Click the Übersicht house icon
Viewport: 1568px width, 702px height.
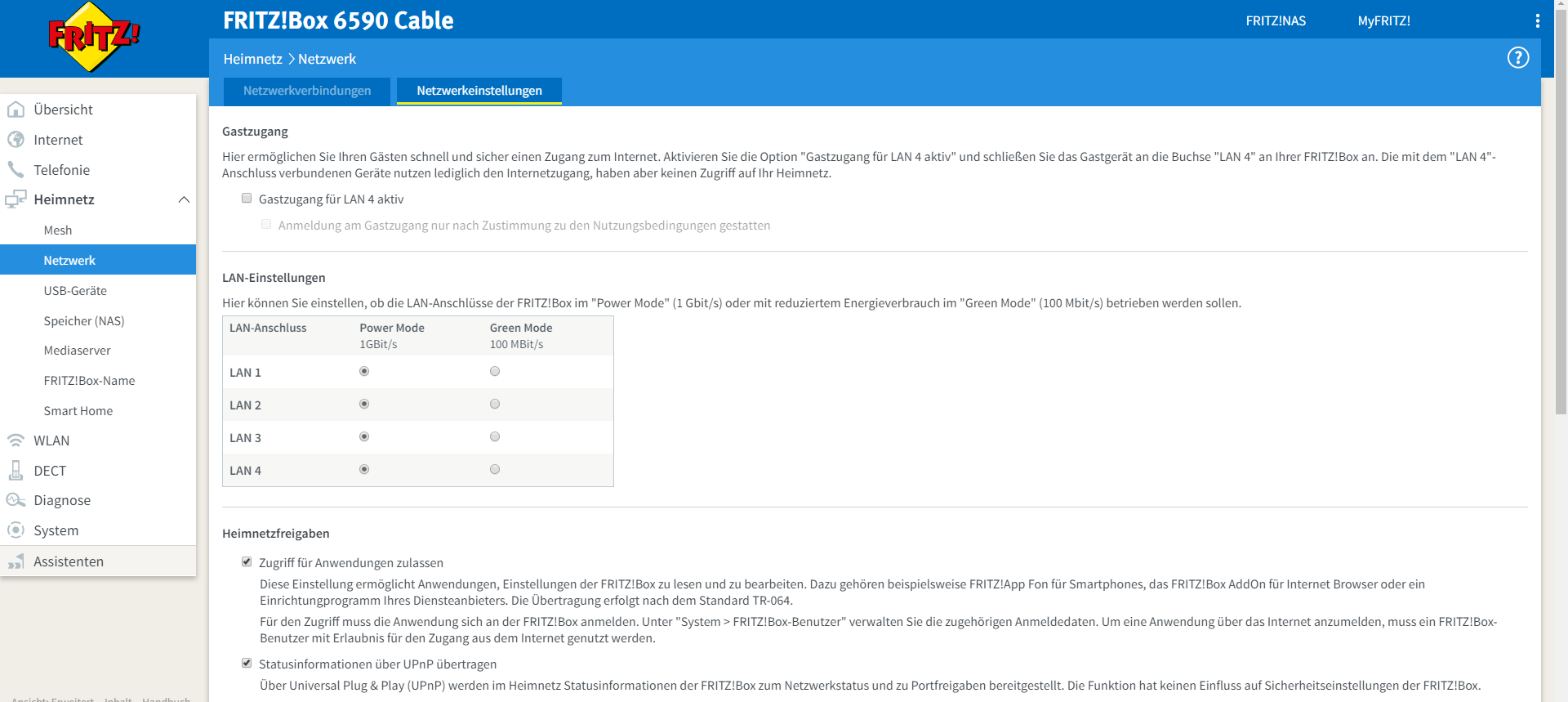[x=16, y=110]
